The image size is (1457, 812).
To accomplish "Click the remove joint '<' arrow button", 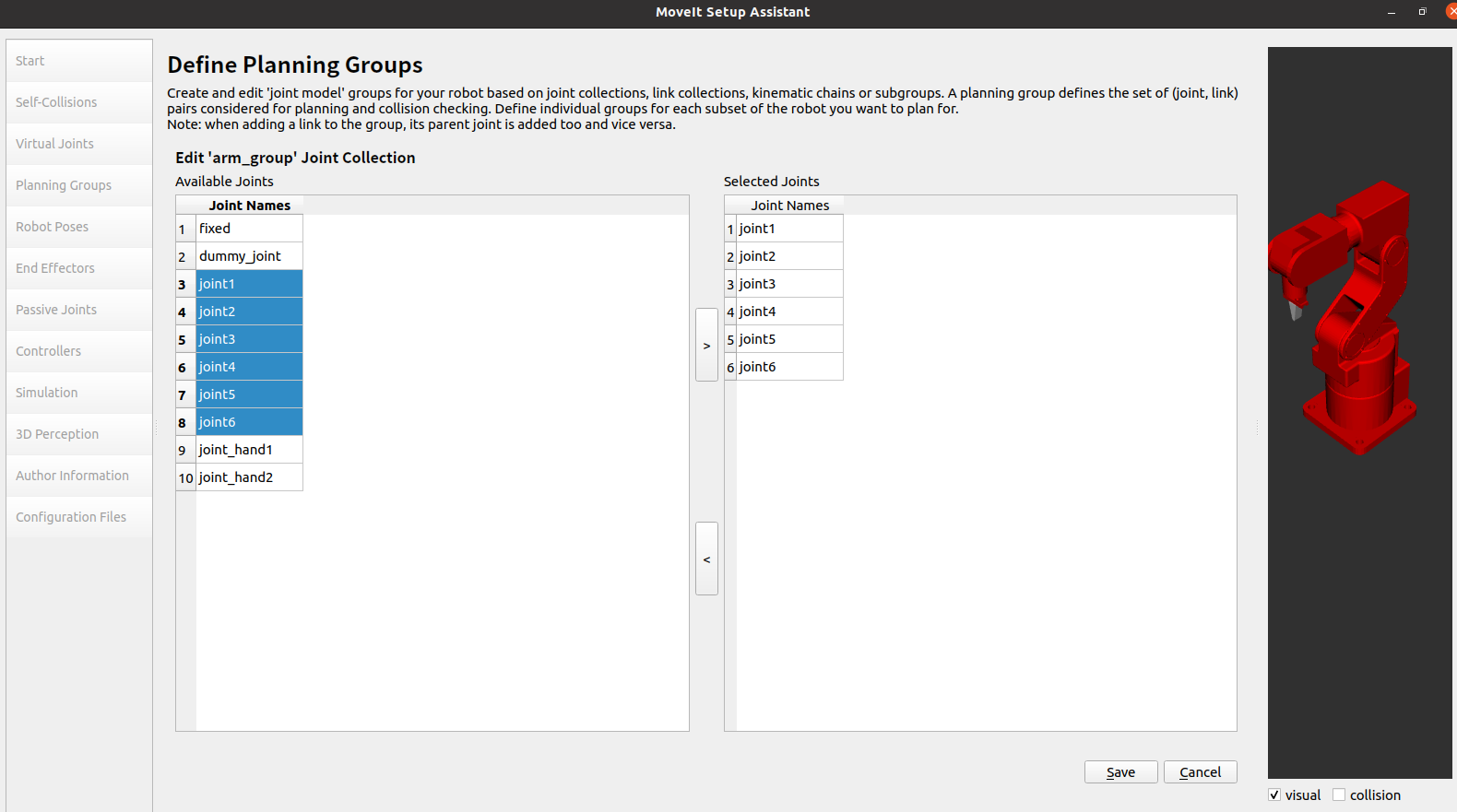I will tap(706, 559).
